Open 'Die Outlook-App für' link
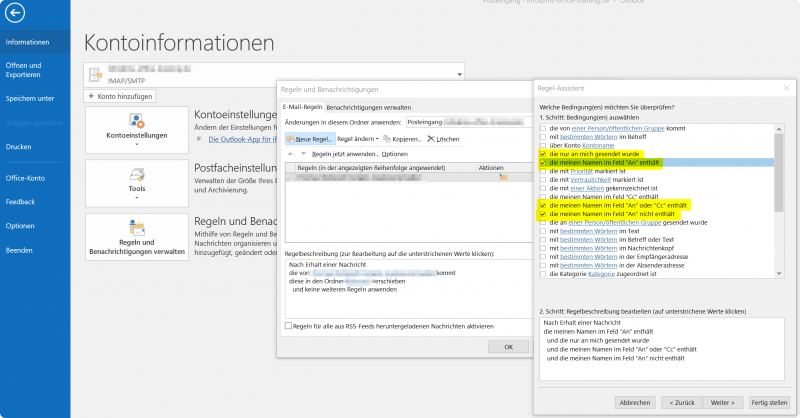This screenshot has width=800, height=418. pyautogui.click(x=243, y=139)
